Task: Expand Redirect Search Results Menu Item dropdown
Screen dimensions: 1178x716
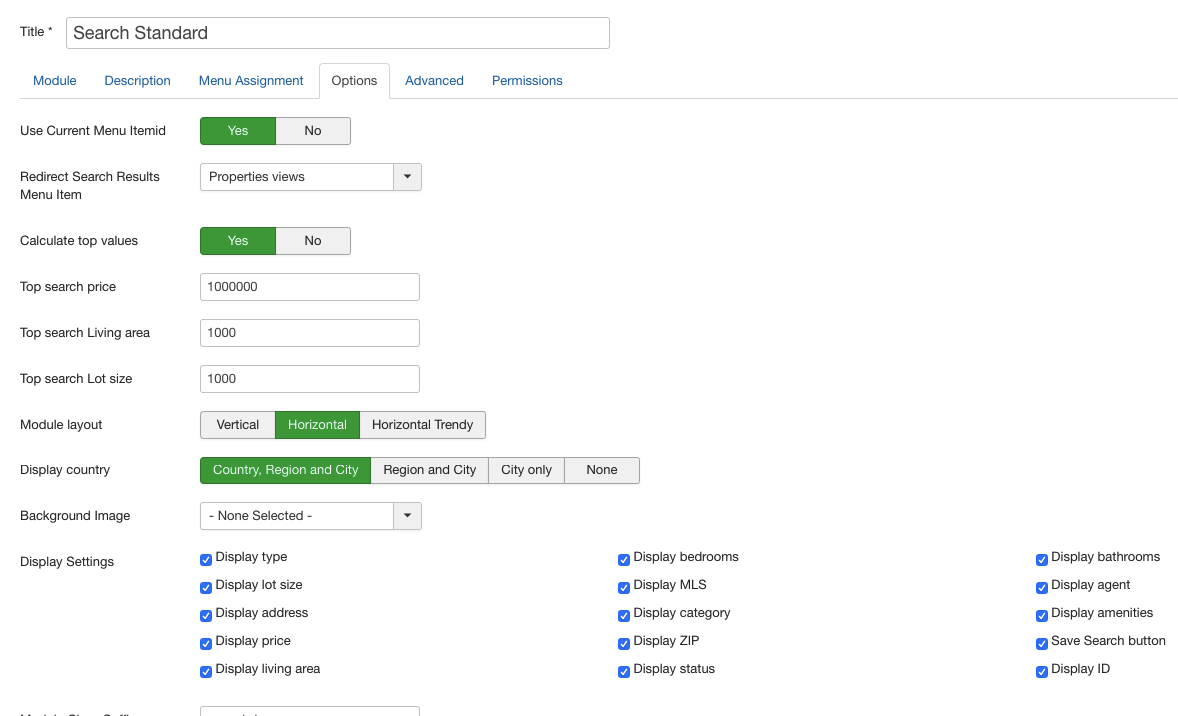Action: coord(407,177)
